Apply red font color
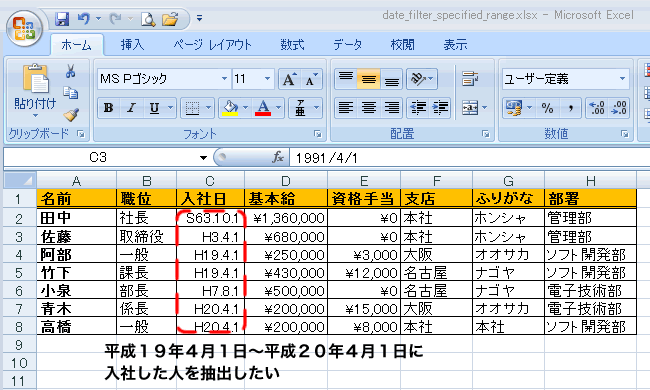This screenshot has height=390, width=650. click(x=263, y=108)
